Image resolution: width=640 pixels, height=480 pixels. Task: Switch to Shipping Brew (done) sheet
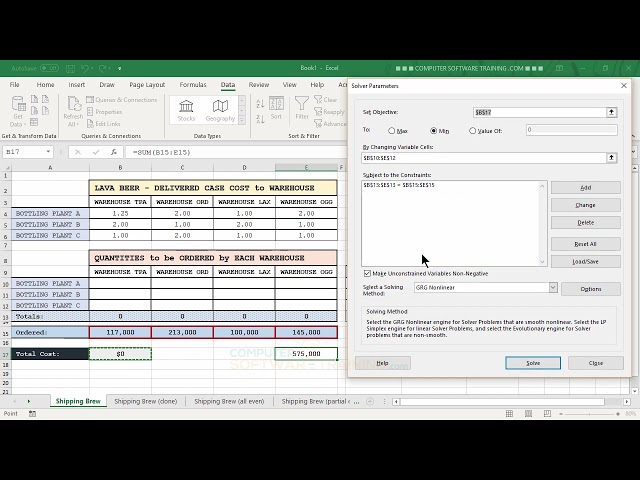tap(146, 402)
